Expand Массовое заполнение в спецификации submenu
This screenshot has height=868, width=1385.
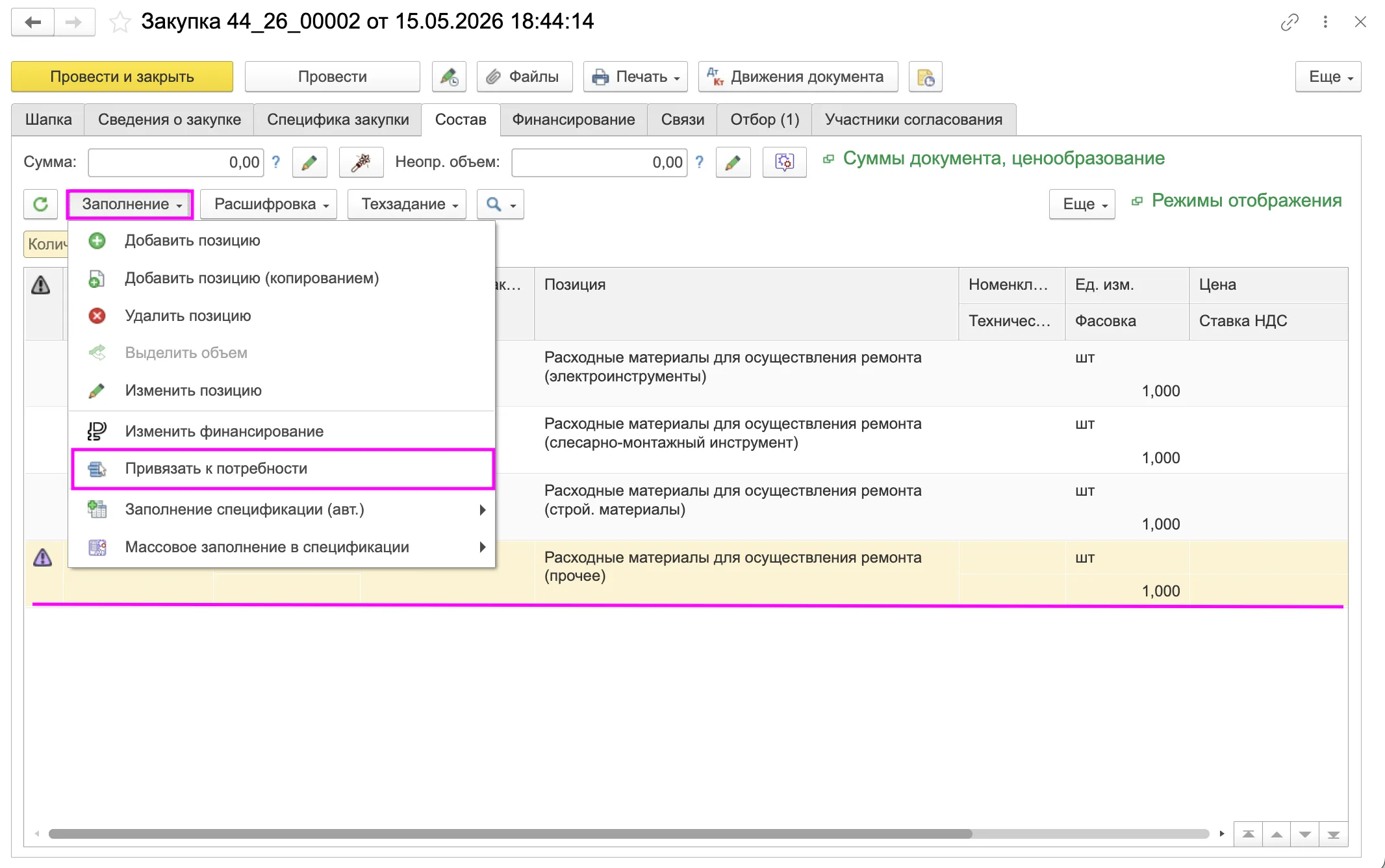click(282, 547)
